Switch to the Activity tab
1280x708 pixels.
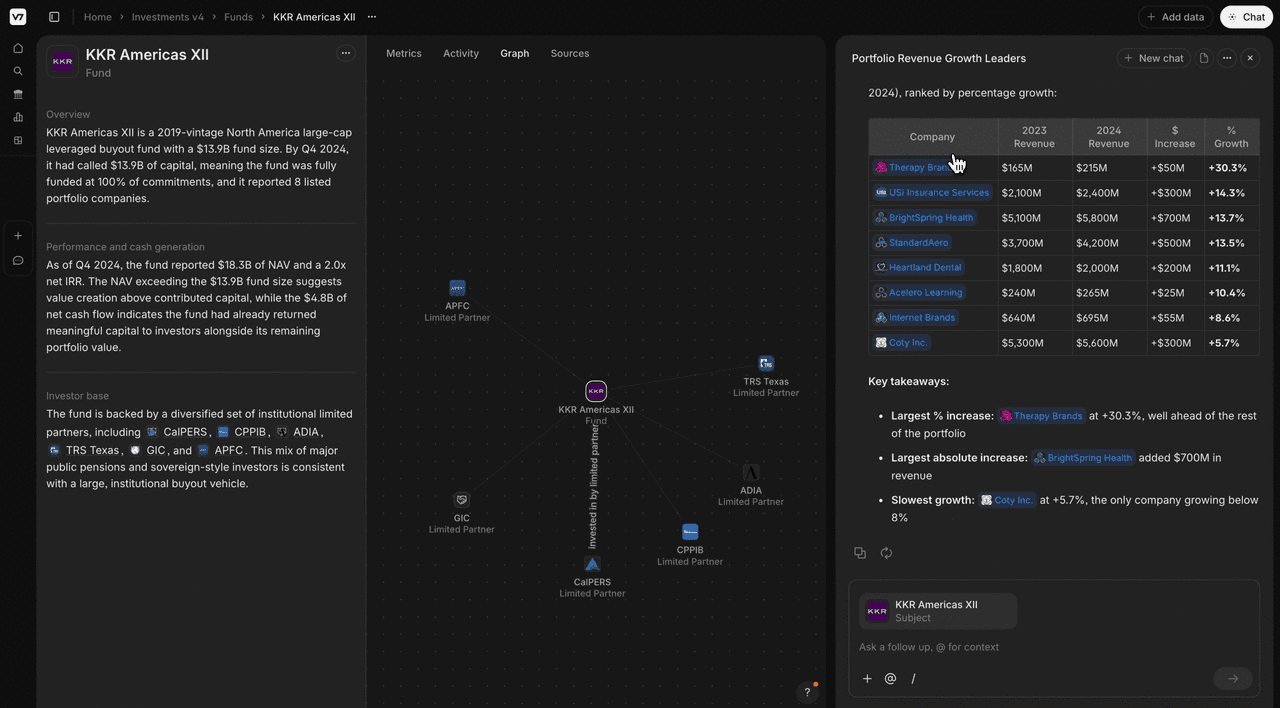pos(461,53)
